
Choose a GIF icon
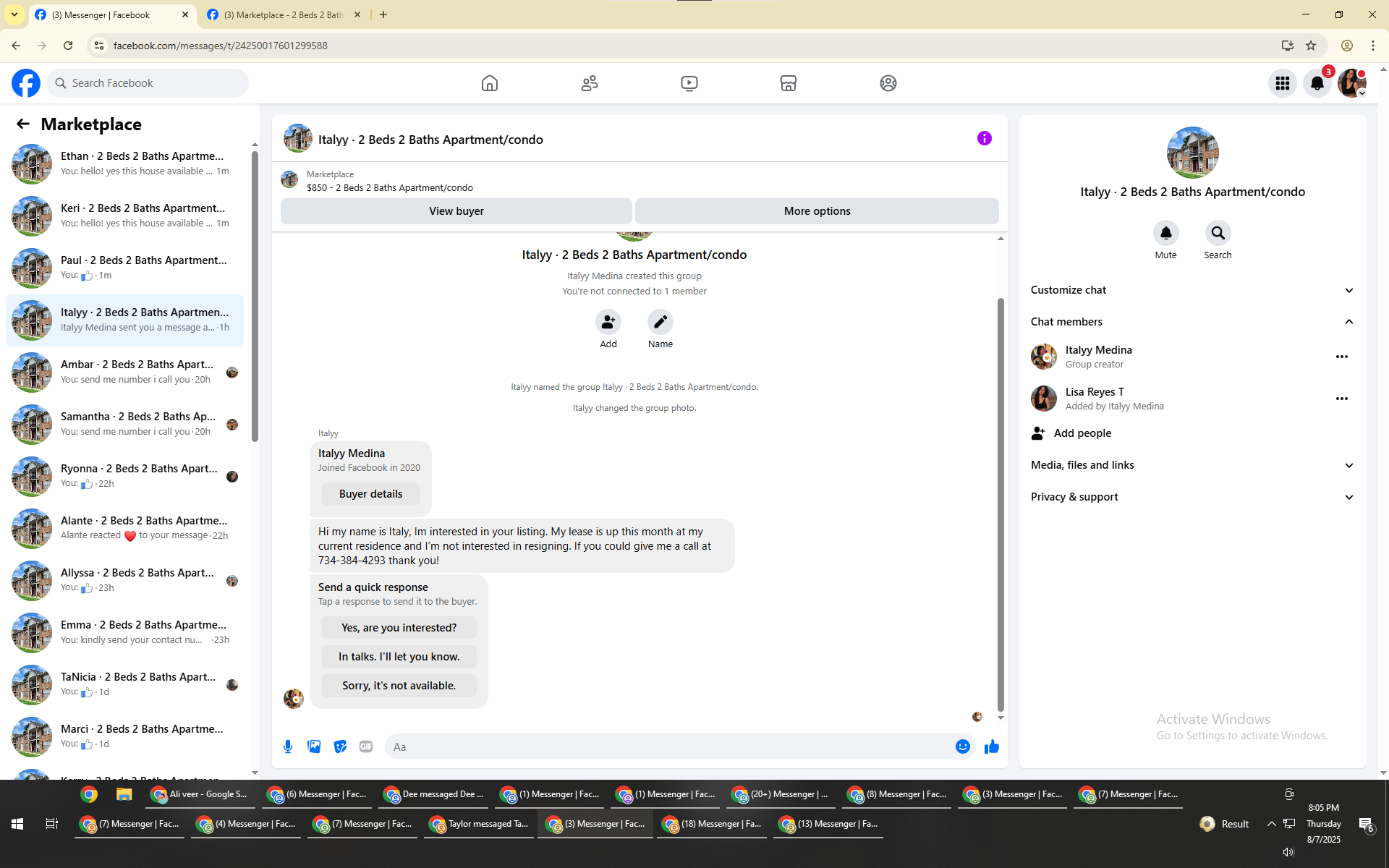[x=366, y=746]
